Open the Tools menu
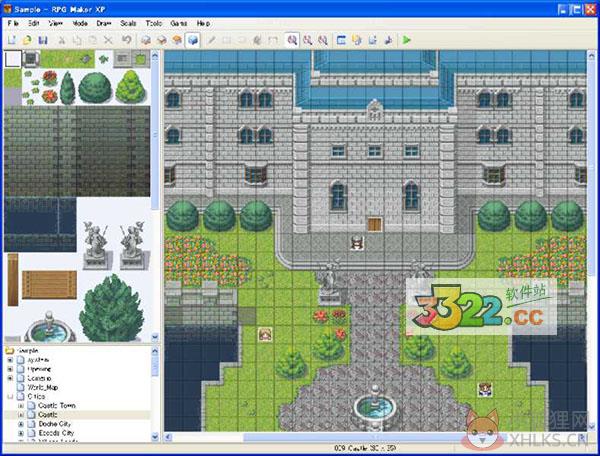The height and width of the screenshot is (456, 600). (154, 23)
